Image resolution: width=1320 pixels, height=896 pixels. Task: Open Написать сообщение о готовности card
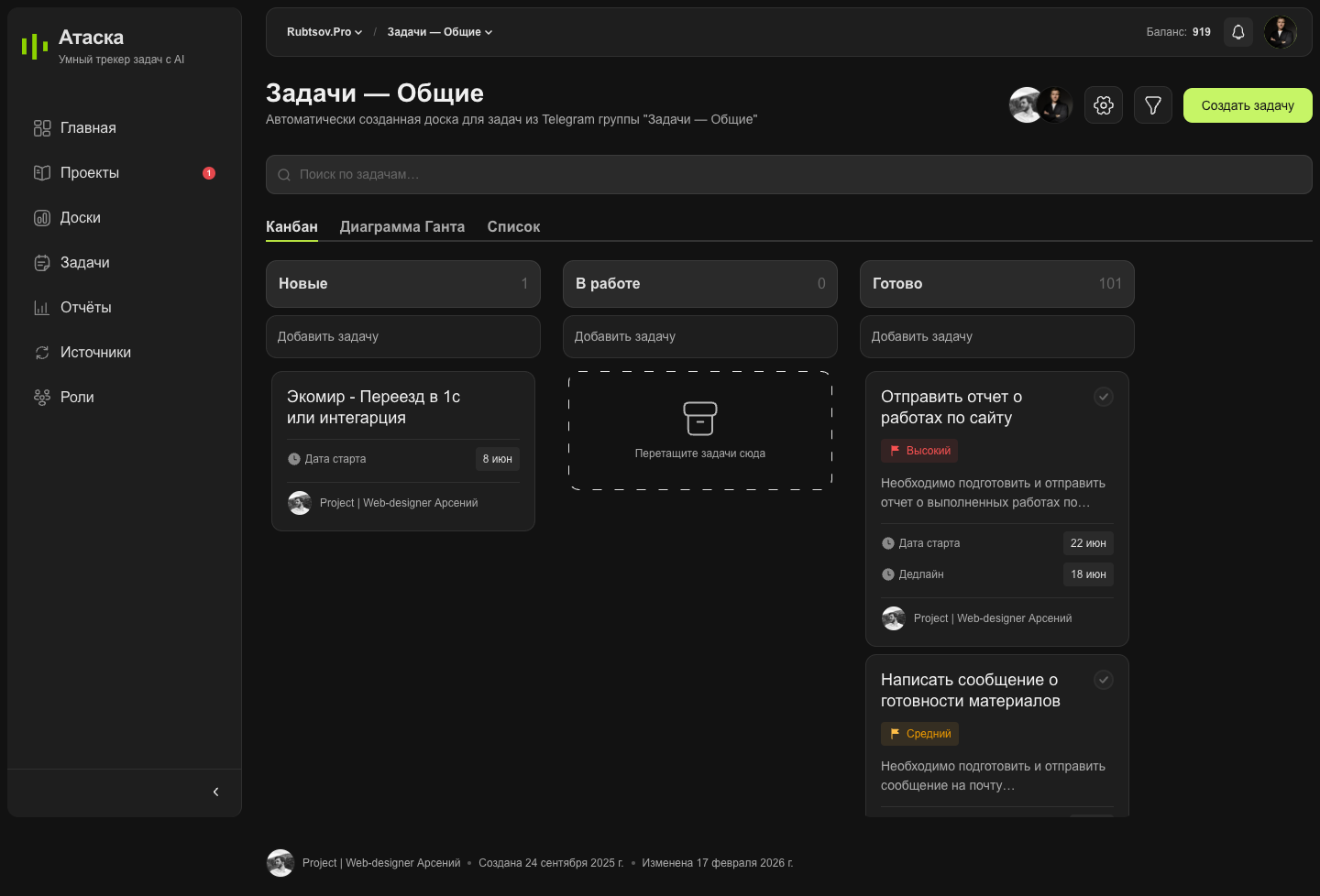pos(997,735)
